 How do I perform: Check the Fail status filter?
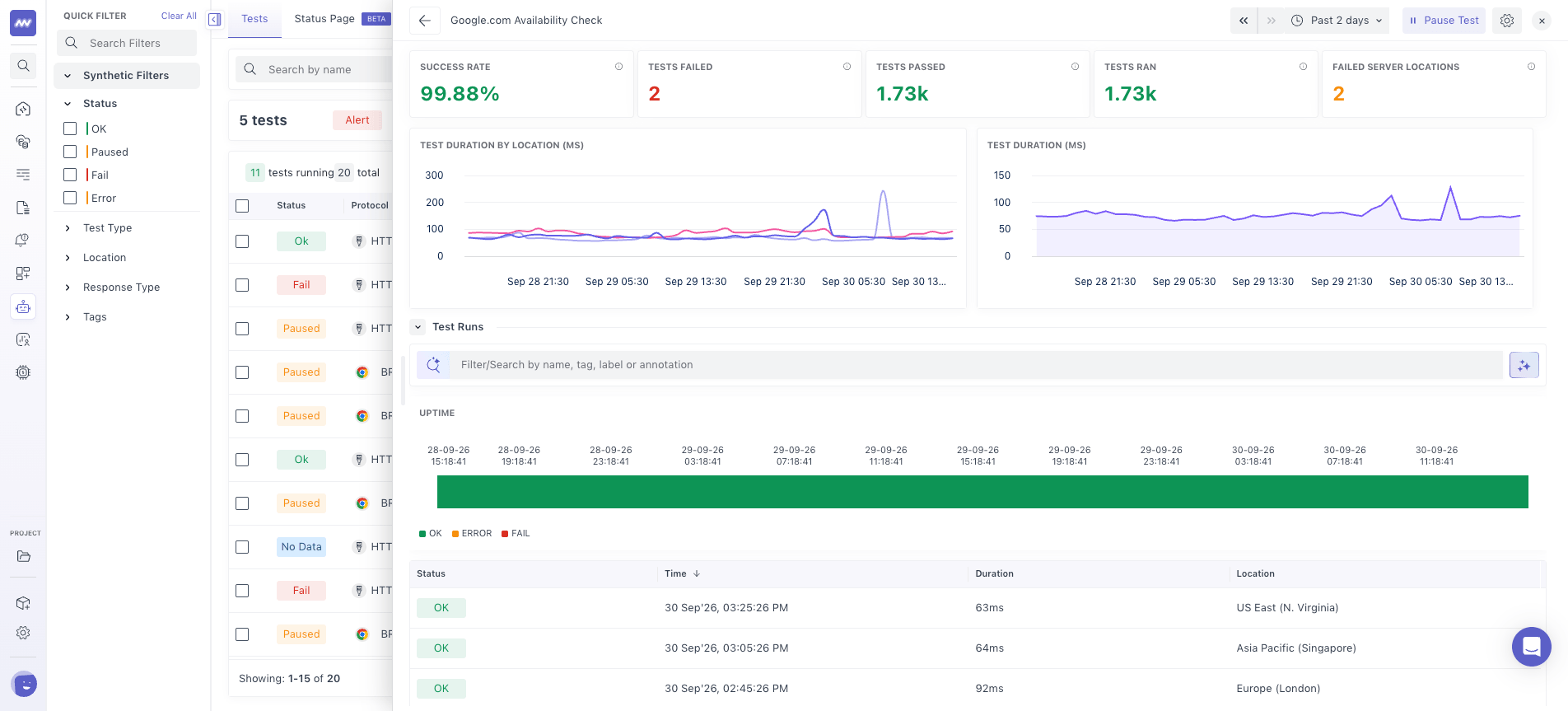[x=70, y=175]
